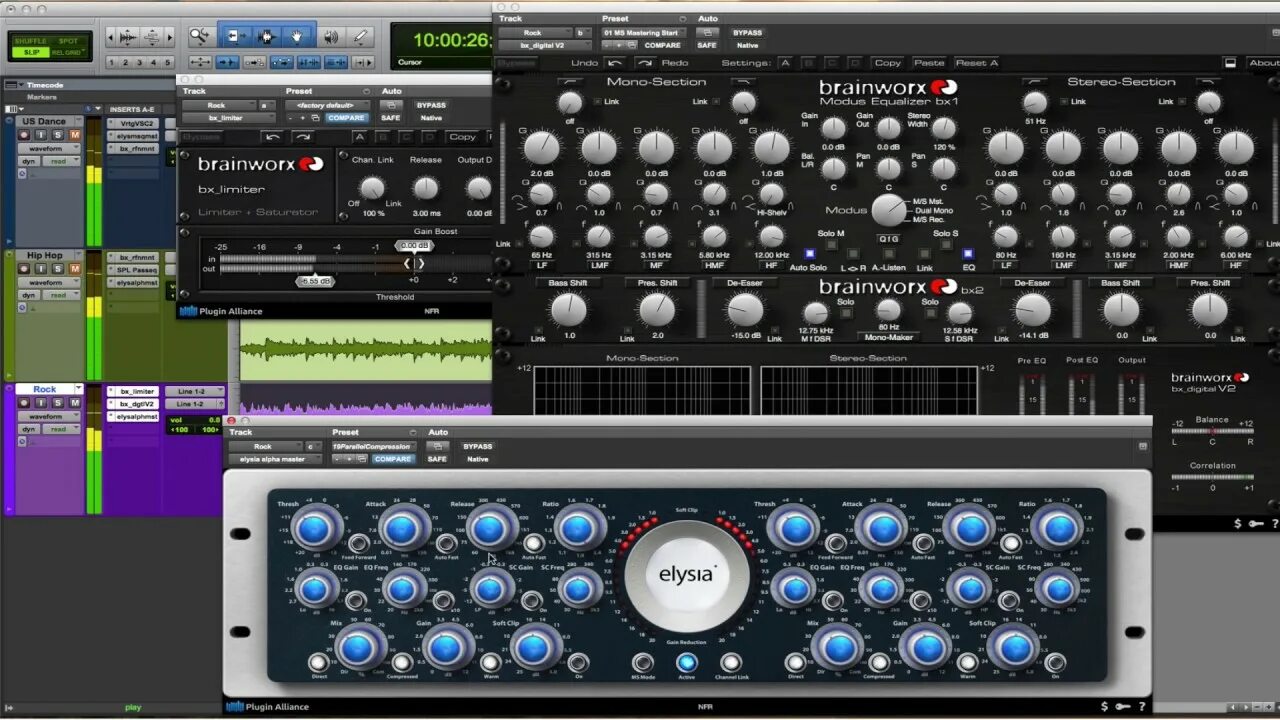This screenshot has height=720, width=1280.
Task: Toggle BYPASS in bx_digital V2 header
Action: [747, 33]
